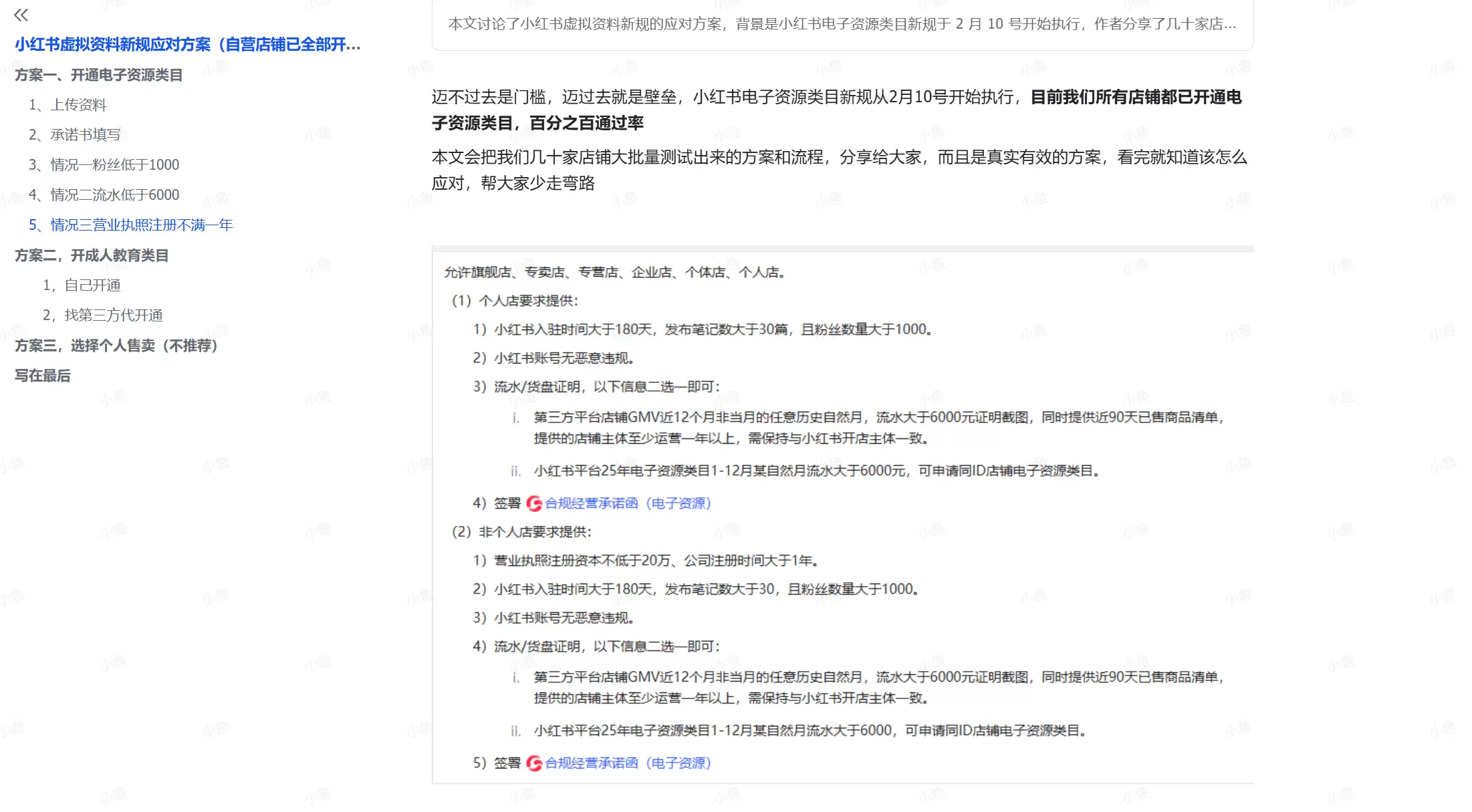Navigate to the 写在最后 section
Screen dimensions: 1472x812
pos(41,376)
